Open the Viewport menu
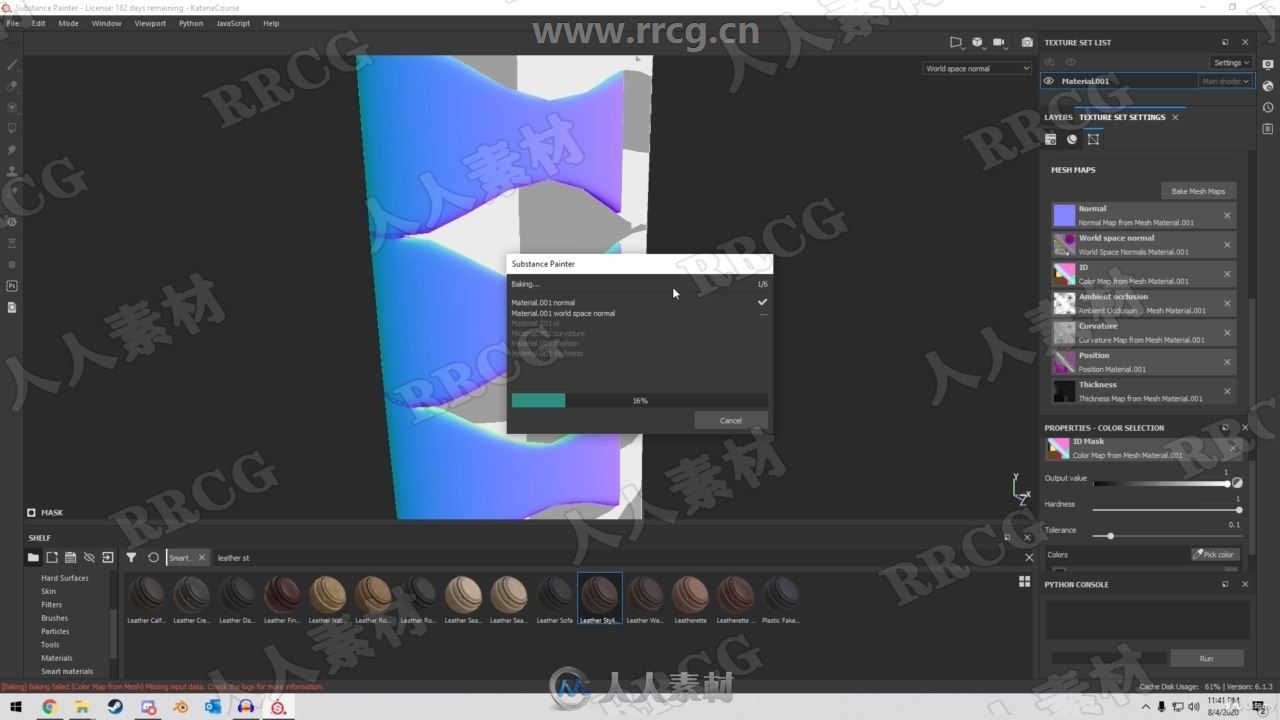The width and height of the screenshot is (1280, 720). point(150,23)
